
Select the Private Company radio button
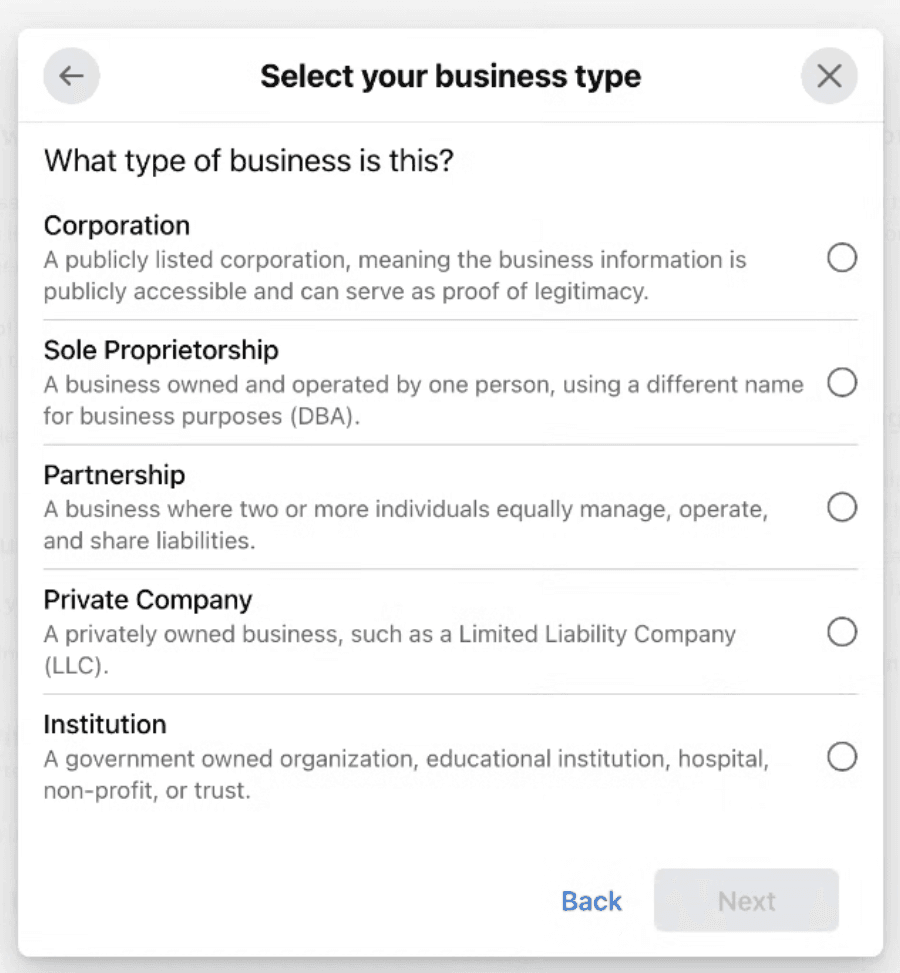coord(843,632)
